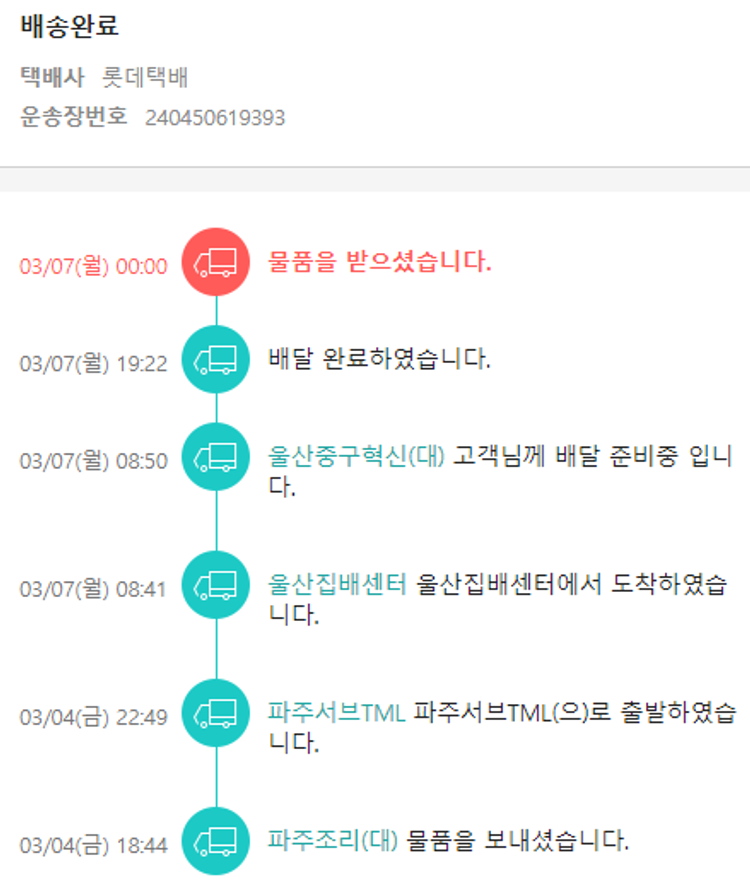Click the 03/07(월) 00:00 timestamp
Image resolution: width=750 pixels, height=894 pixels.
tap(94, 267)
